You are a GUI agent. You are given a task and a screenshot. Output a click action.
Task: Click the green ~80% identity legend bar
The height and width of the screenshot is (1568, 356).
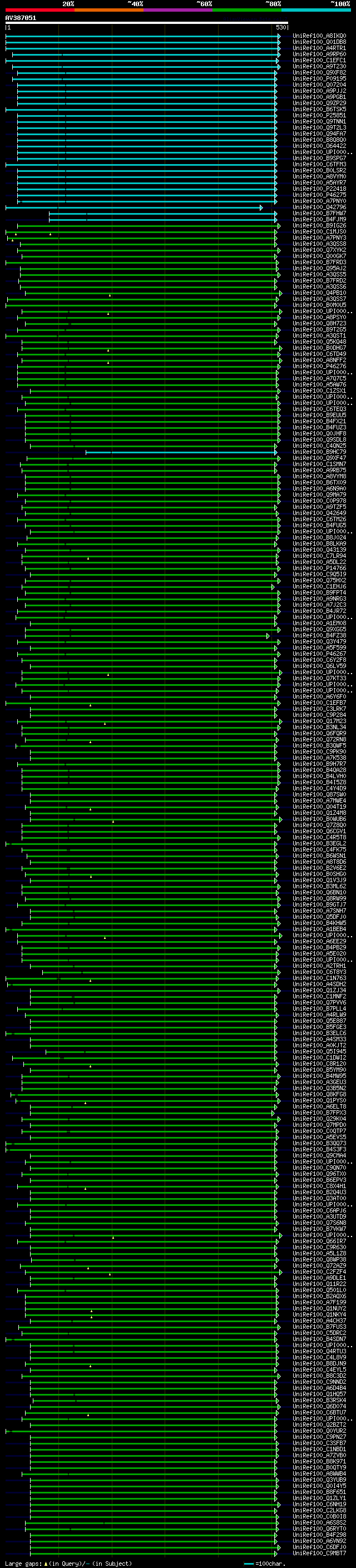(247, 10)
